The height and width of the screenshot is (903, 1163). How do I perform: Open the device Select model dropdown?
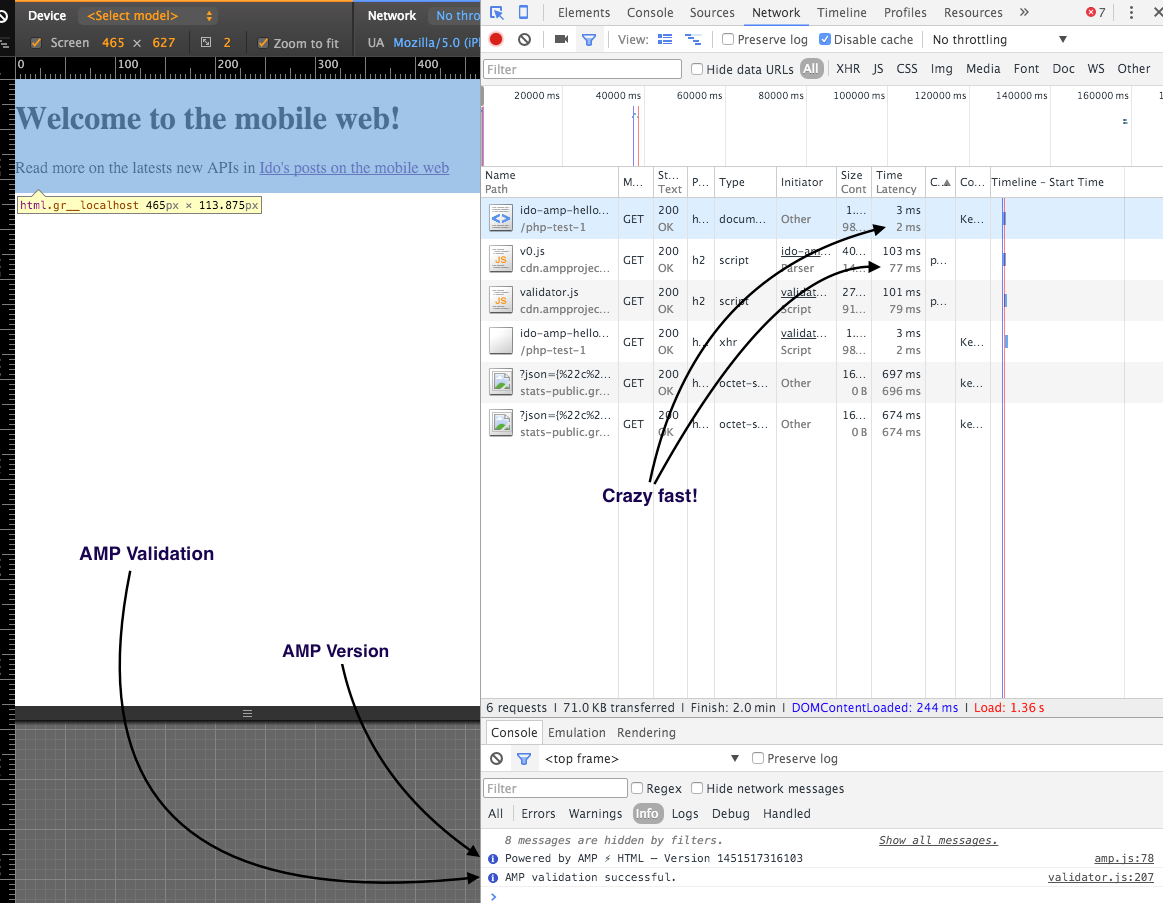[150, 16]
